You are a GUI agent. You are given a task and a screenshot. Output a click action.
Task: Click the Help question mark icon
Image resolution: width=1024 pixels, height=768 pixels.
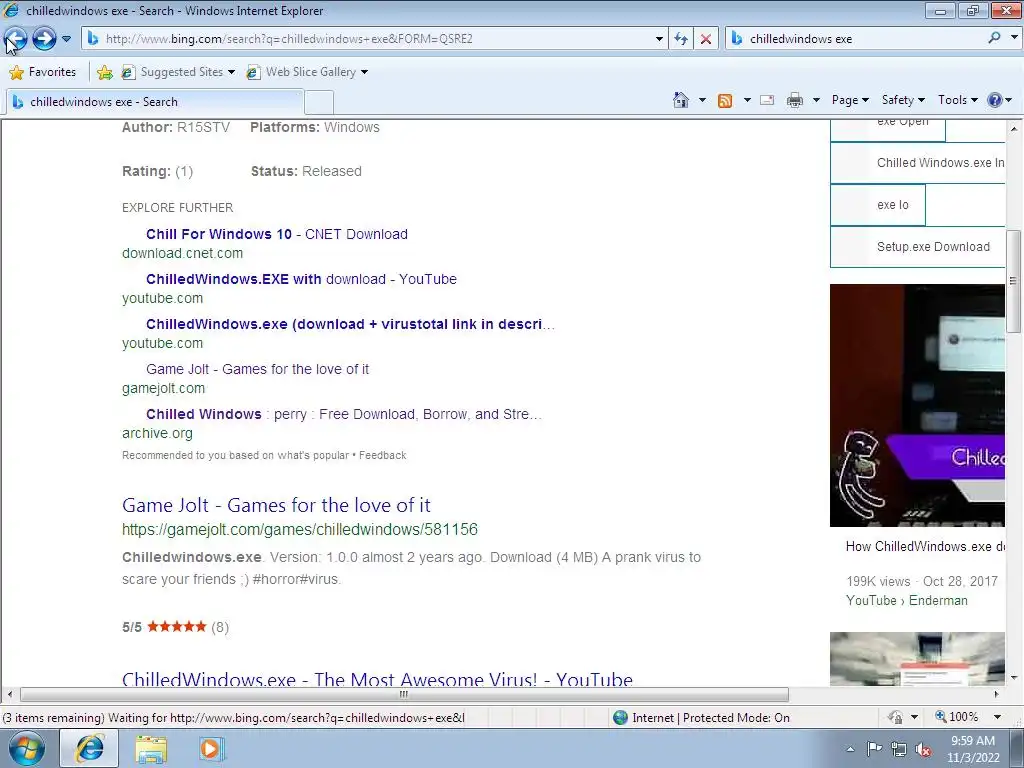click(995, 100)
